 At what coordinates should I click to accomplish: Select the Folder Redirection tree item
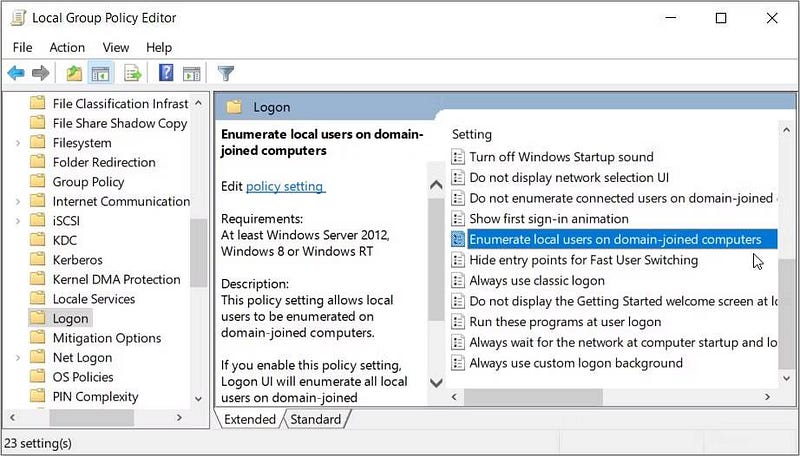point(104,162)
